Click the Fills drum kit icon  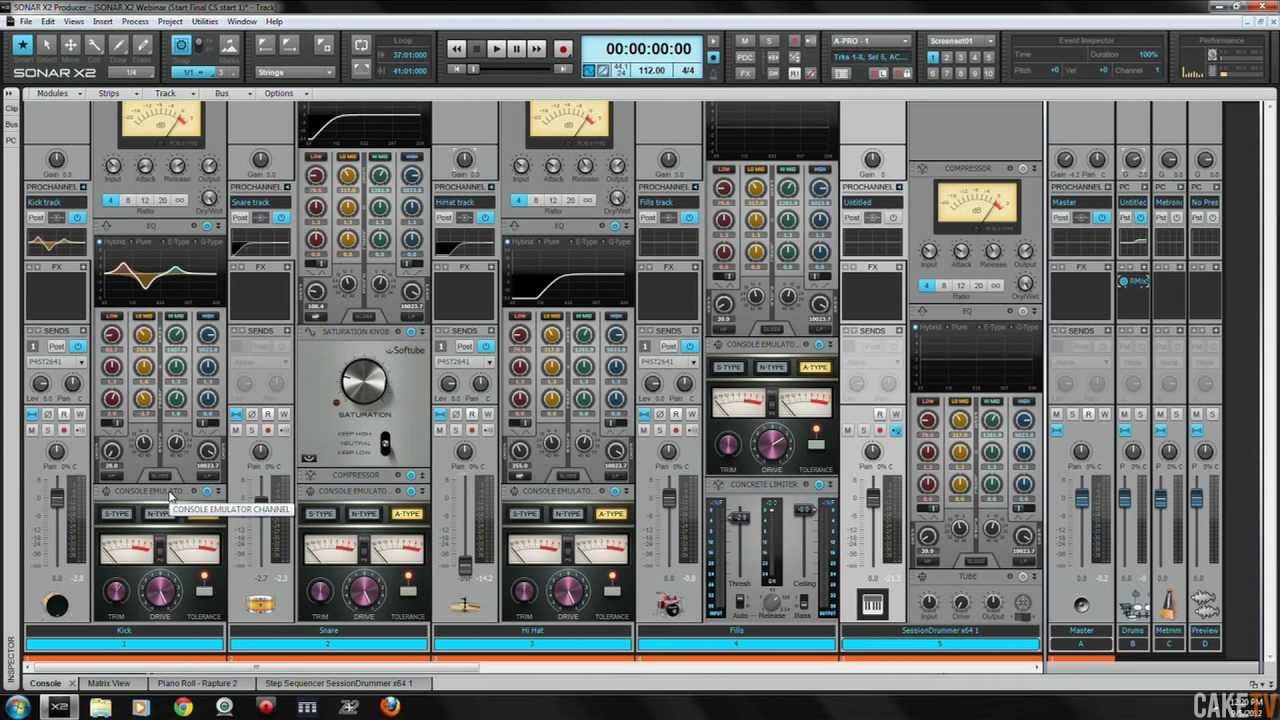click(x=669, y=605)
